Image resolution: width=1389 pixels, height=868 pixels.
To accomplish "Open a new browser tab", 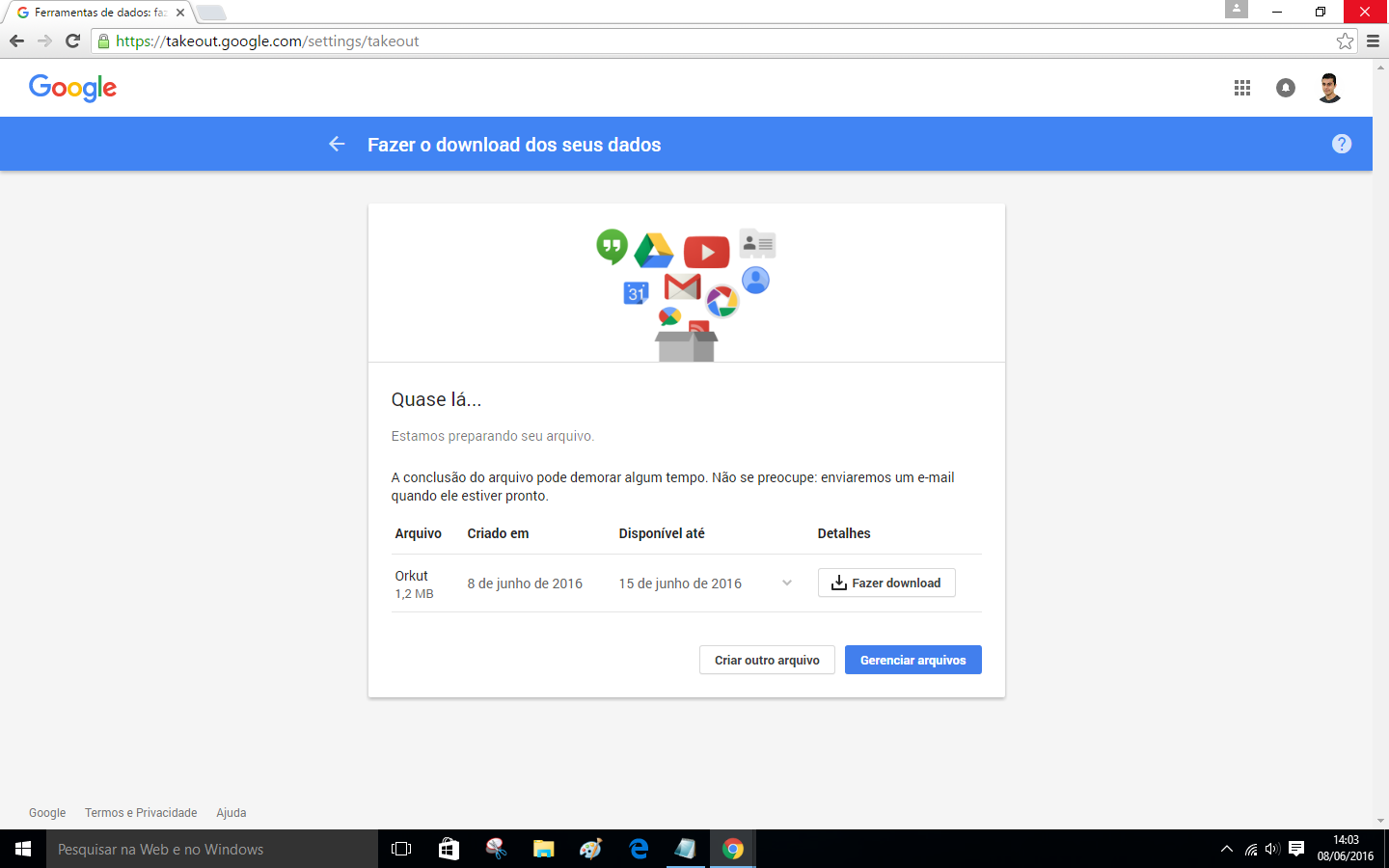I will [211, 13].
